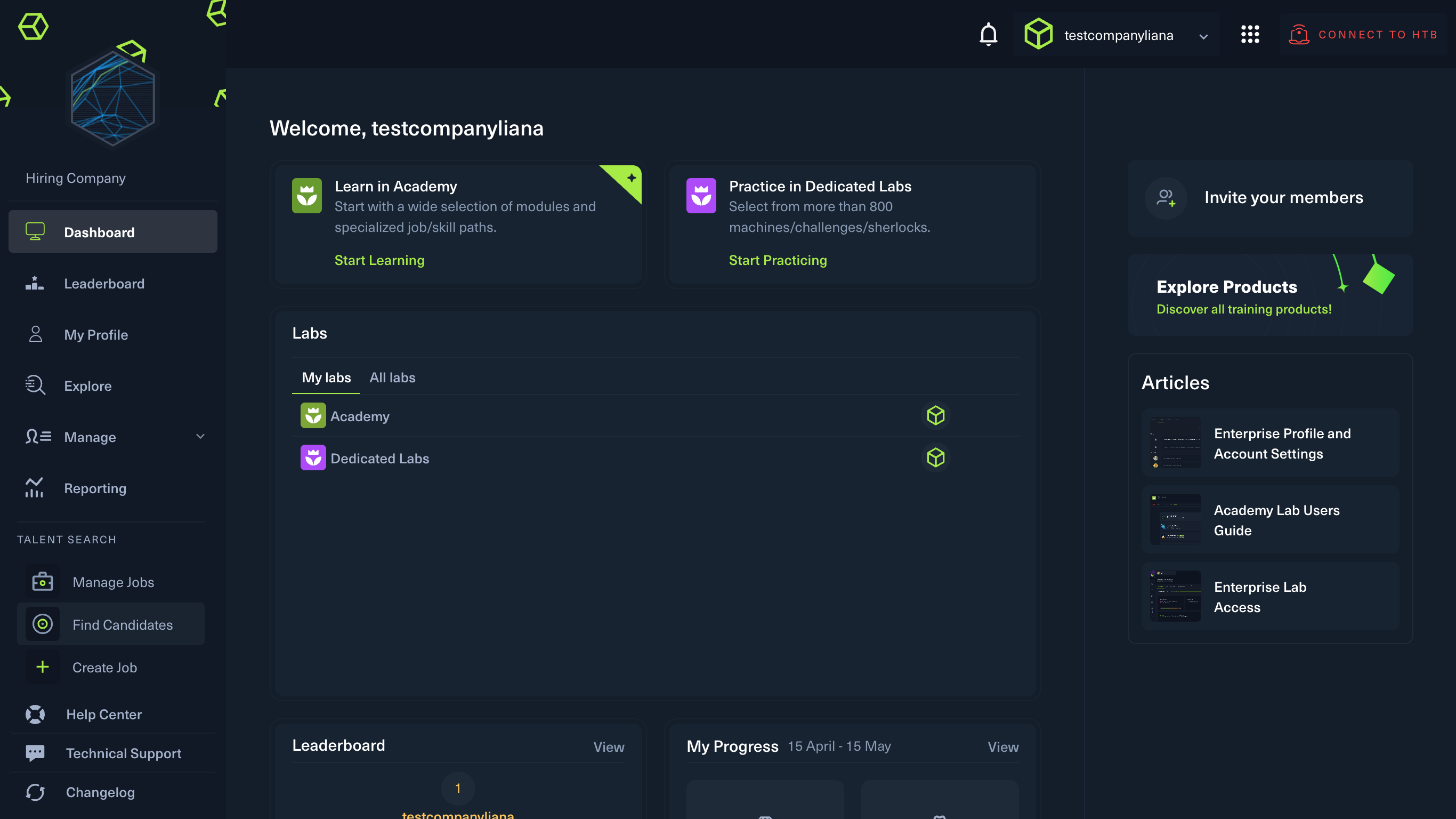This screenshot has width=1456, height=819.
Task: Click the Manage Jobs briefcase icon
Action: coord(43,581)
